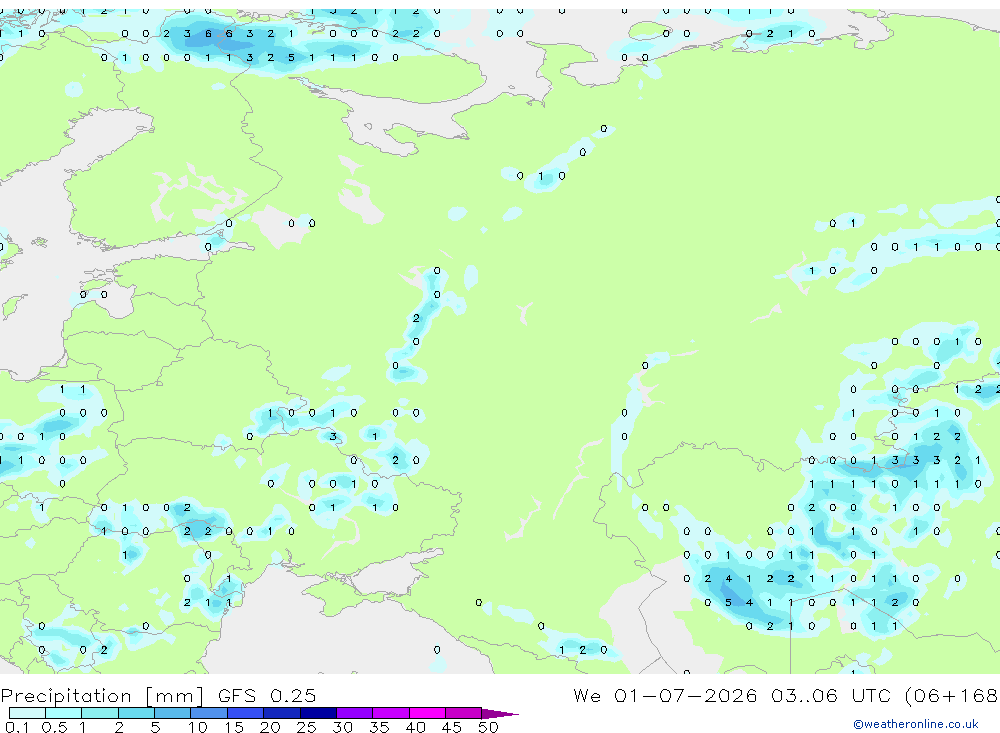
Task: Click the 30–35 mm purple legend swatch
Action: 355,713
